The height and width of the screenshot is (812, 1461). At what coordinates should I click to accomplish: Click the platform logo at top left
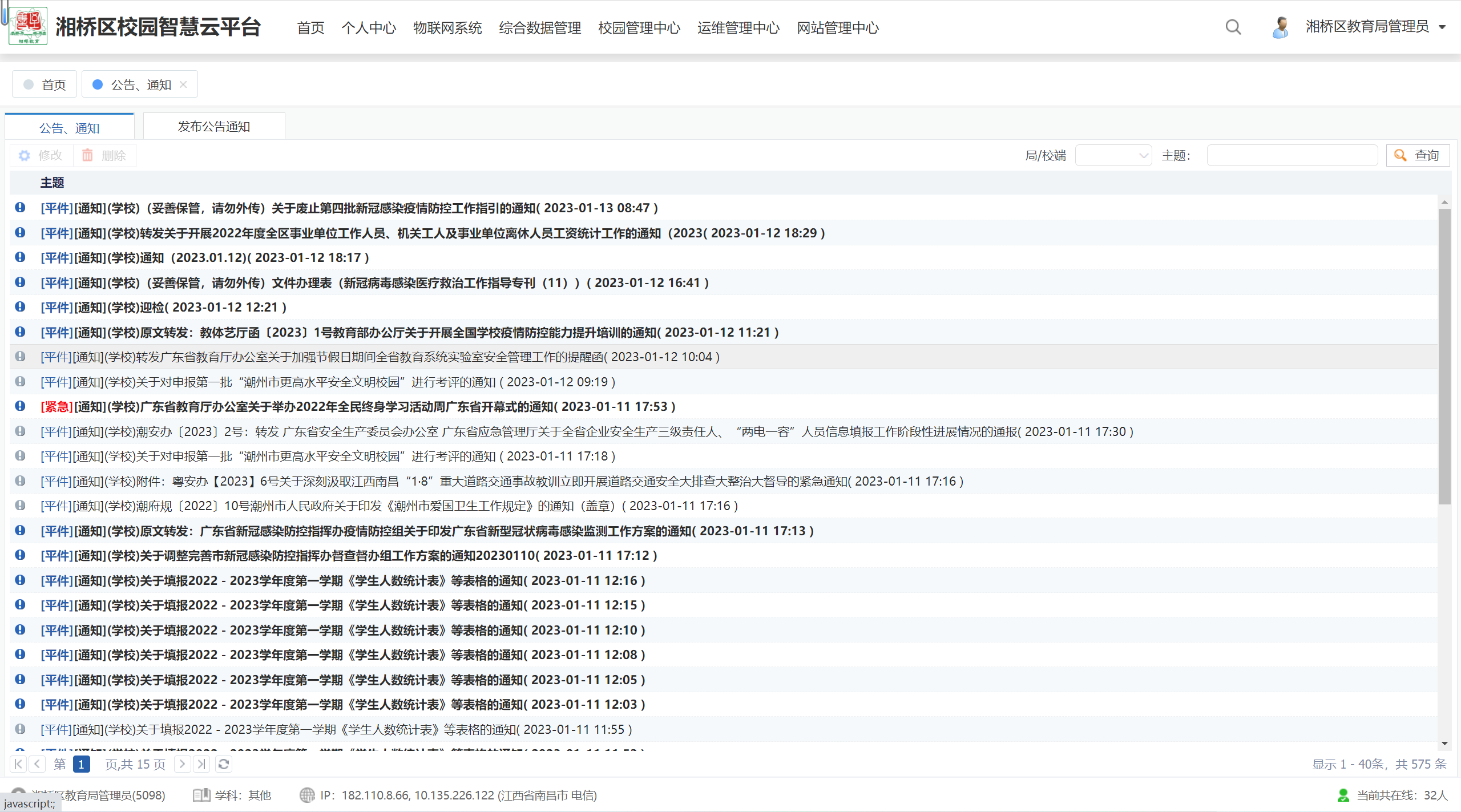point(28,26)
